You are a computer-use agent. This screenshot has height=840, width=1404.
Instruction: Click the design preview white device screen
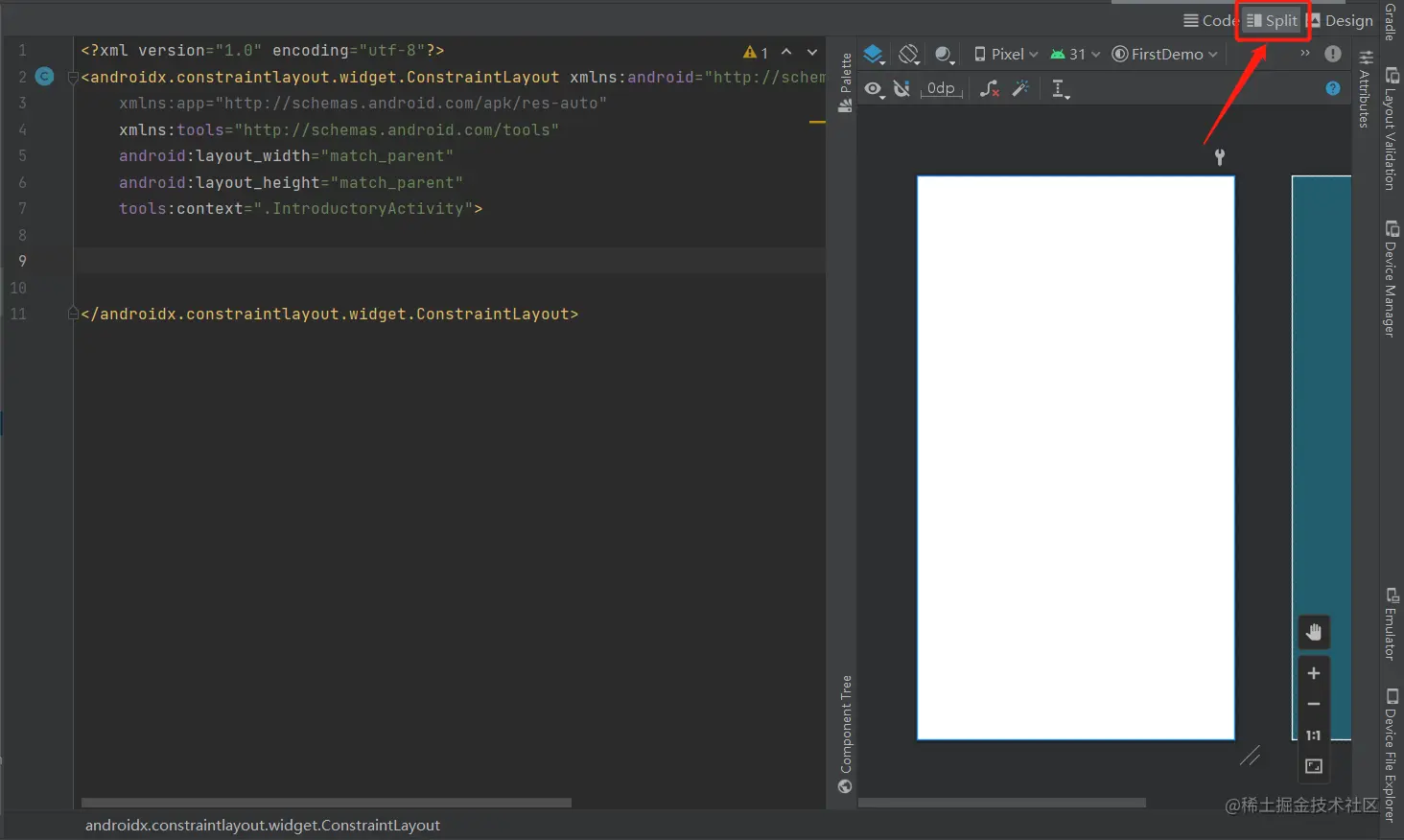click(x=1076, y=457)
